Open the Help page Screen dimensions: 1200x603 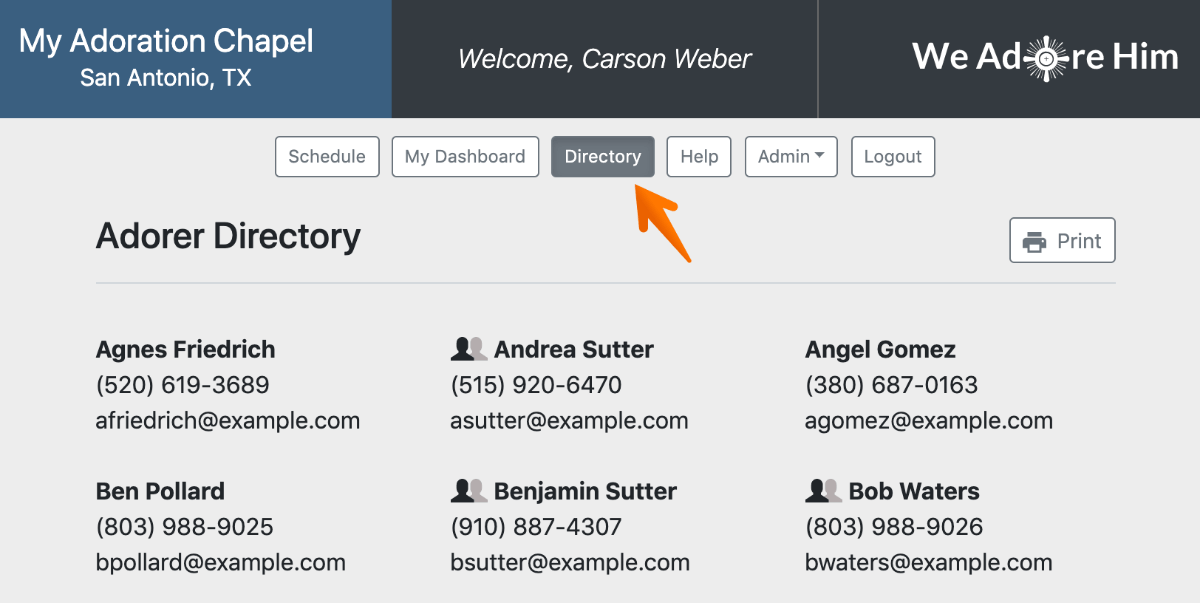click(x=699, y=157)
